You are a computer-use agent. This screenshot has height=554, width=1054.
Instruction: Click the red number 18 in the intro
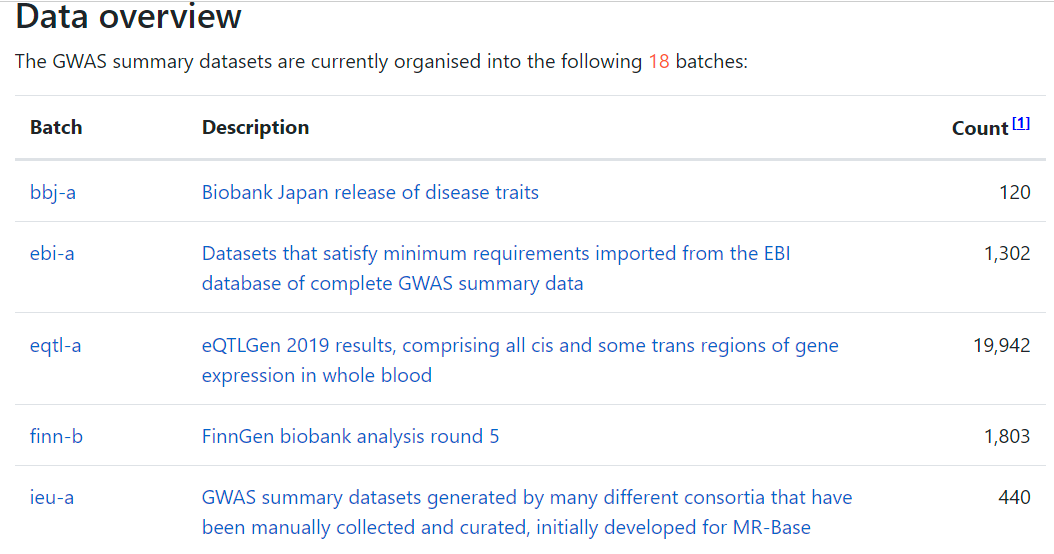[658, 62]
